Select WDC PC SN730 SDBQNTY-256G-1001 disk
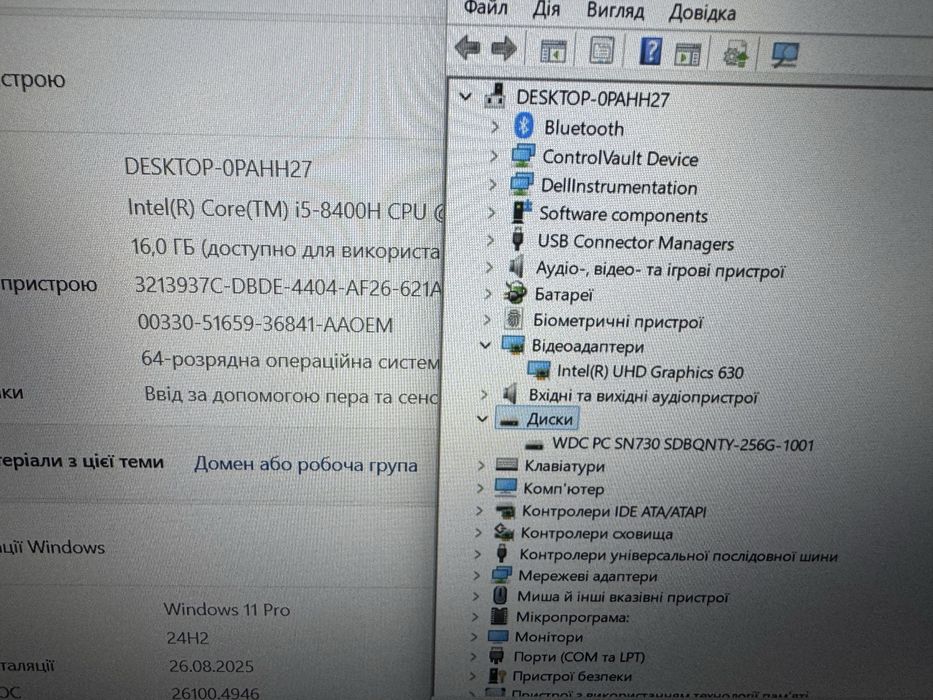This screenshot has width=933, height=700. [x=682, y=444]
